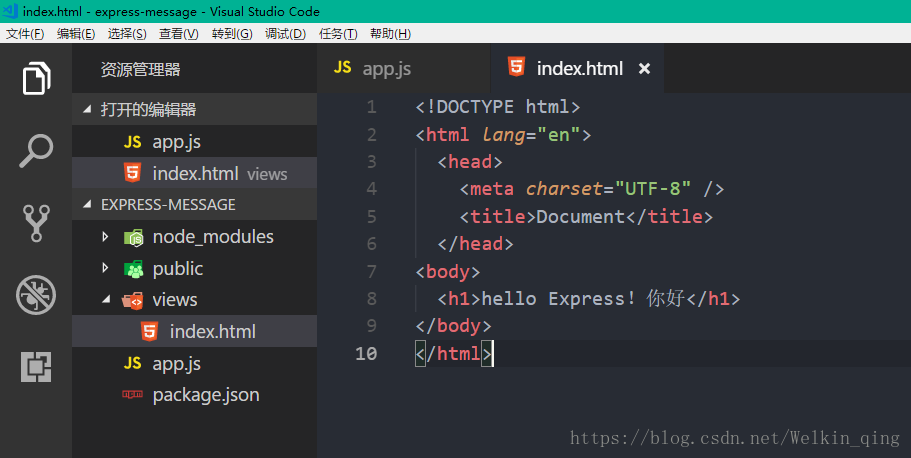911x458 pixels.
Task: Click the node_modules folder icon
Action: click(x=134, y=237)
